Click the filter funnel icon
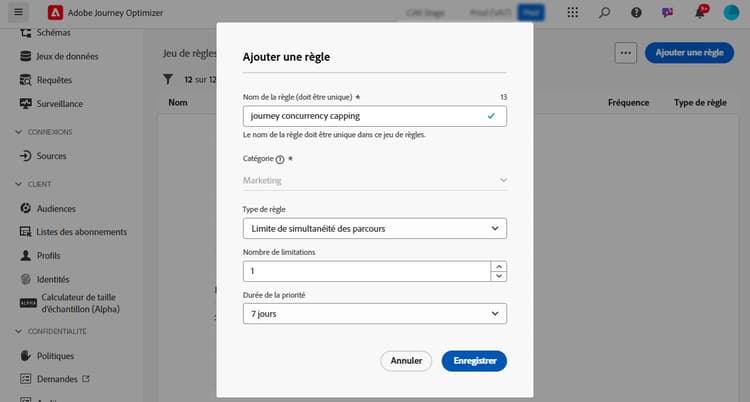Viewport: 750px width, 402px height. pyautogui.click(x=168, y=79)
